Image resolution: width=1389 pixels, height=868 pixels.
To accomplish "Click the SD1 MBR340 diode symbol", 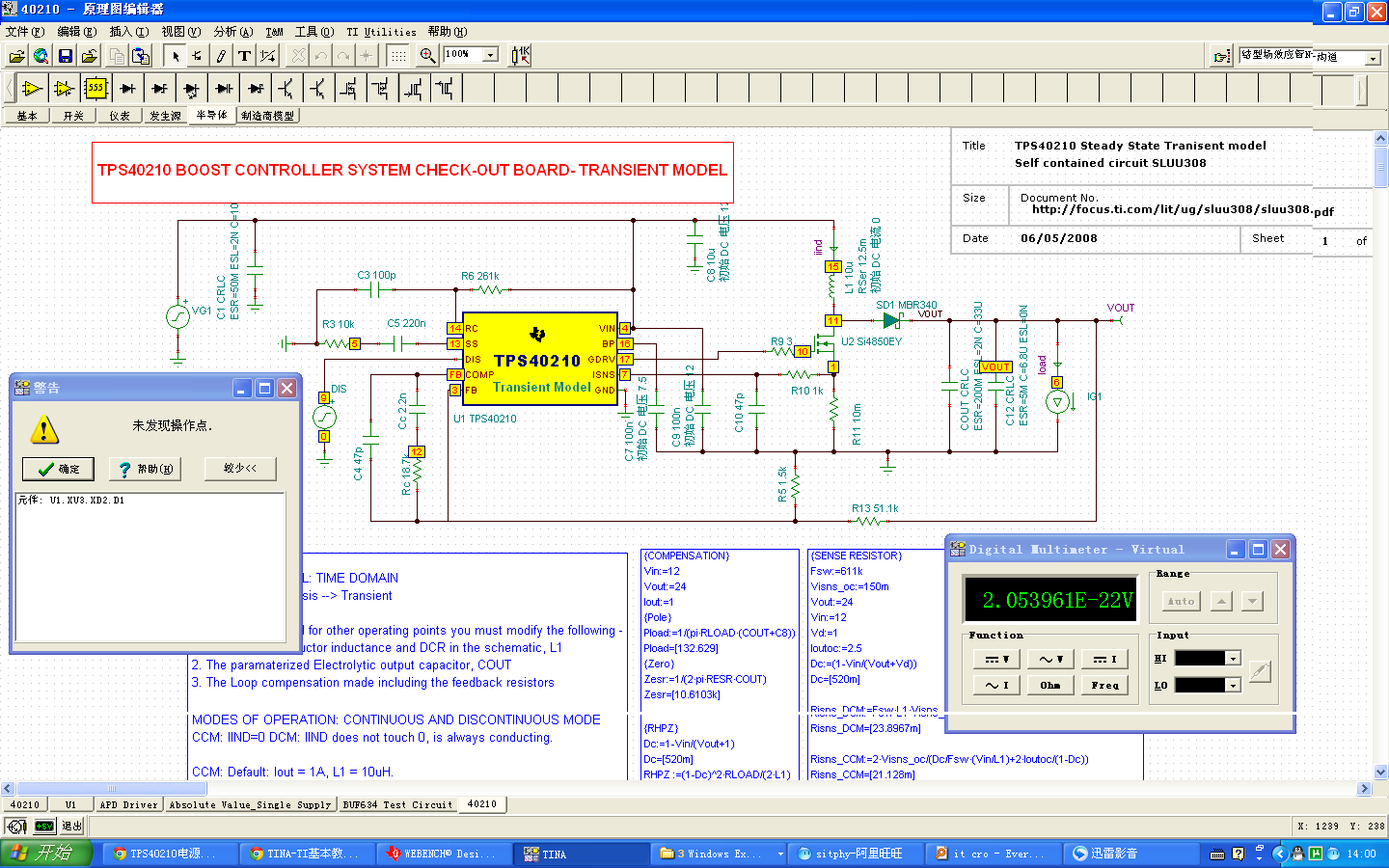I will (891, 320).
